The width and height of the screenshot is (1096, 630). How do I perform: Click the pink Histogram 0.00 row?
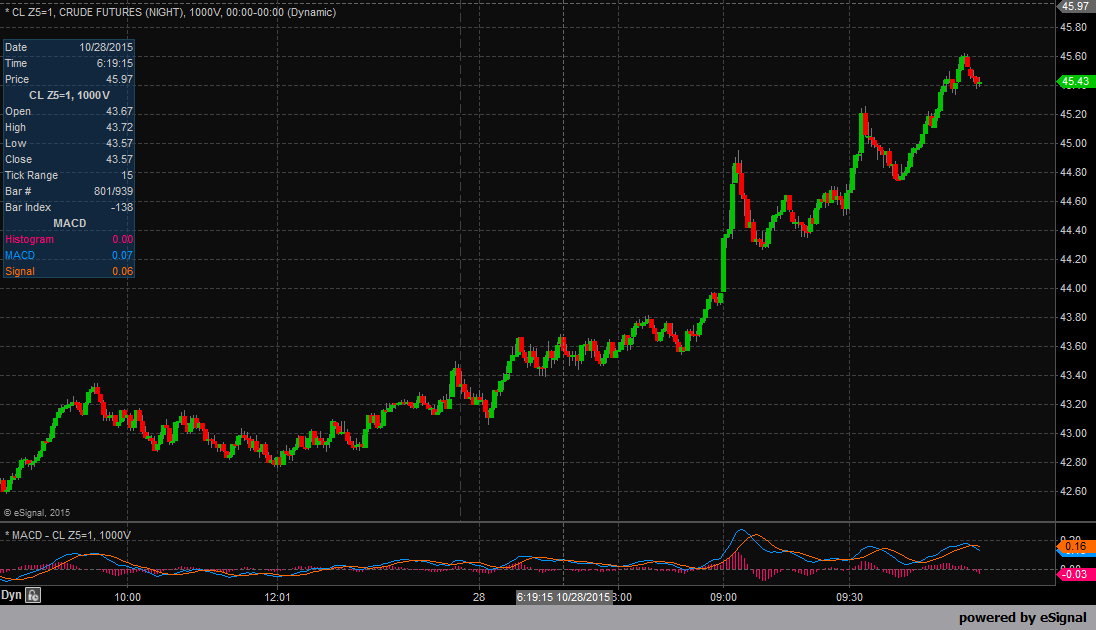[68, 240]
